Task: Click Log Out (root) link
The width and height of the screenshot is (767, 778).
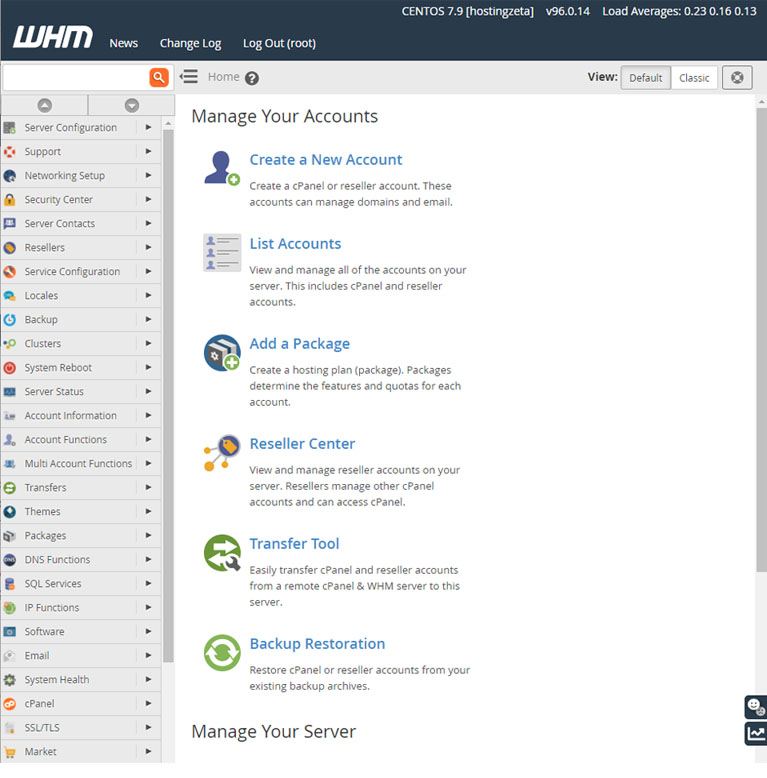Action: (x=279, y=43)
